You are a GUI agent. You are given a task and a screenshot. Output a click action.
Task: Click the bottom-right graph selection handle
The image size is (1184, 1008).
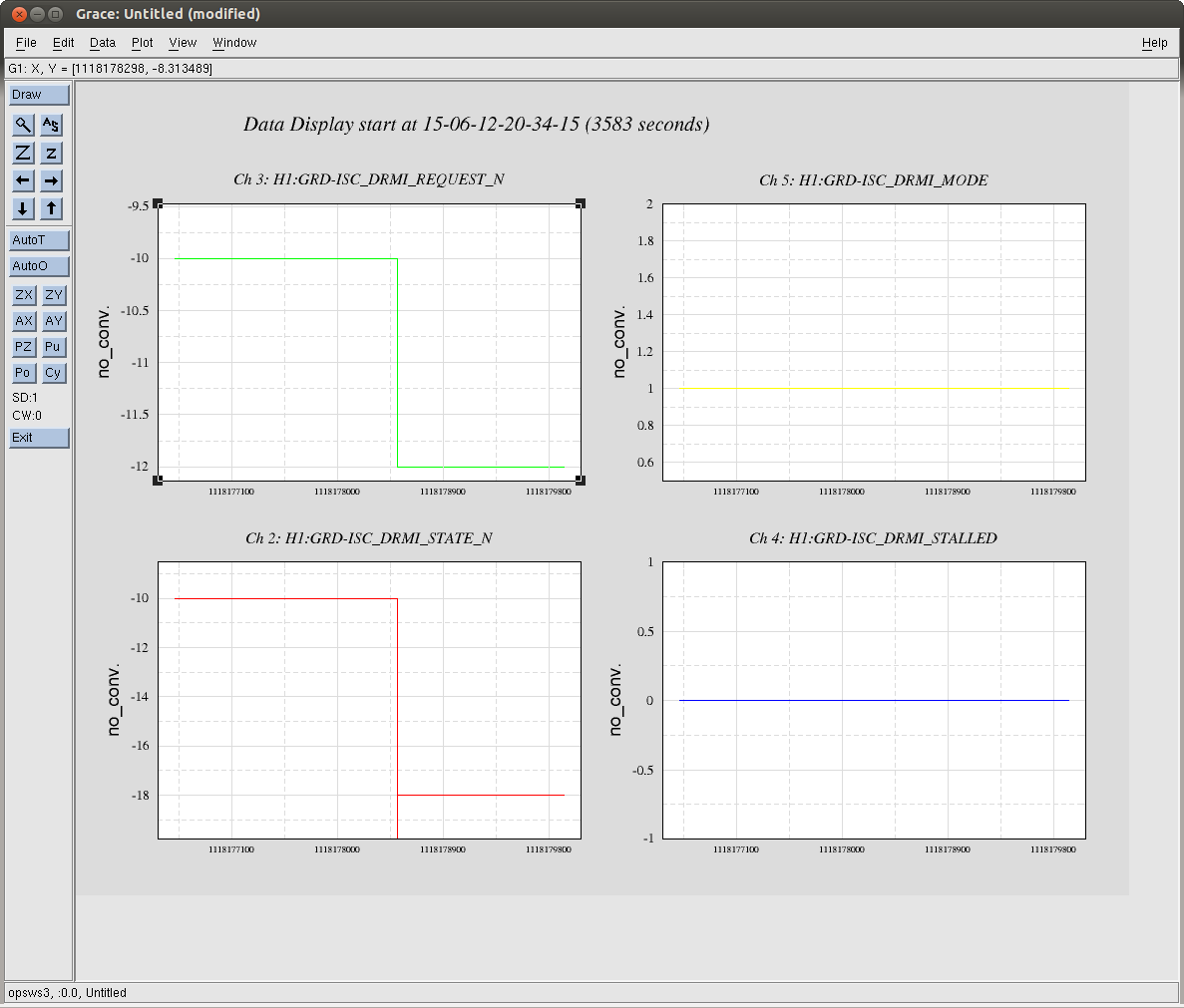pos(581,480)
